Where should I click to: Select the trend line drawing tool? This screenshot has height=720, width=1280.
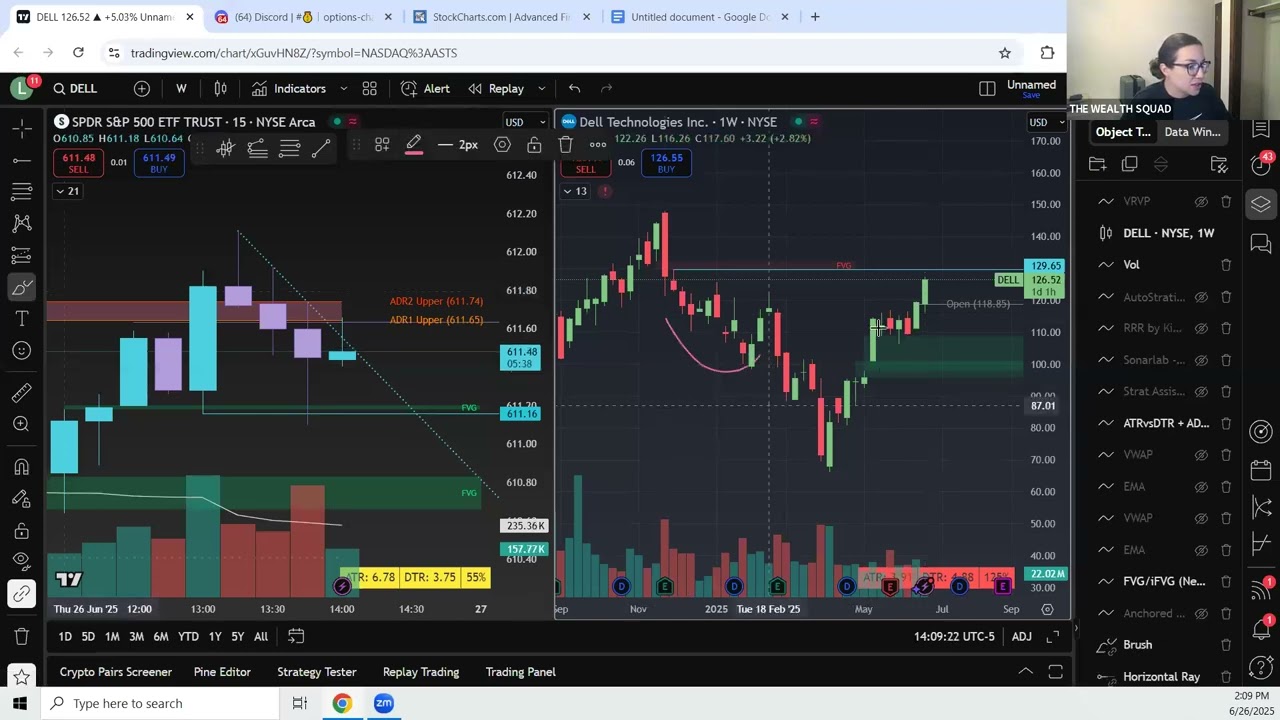[21, 160]
